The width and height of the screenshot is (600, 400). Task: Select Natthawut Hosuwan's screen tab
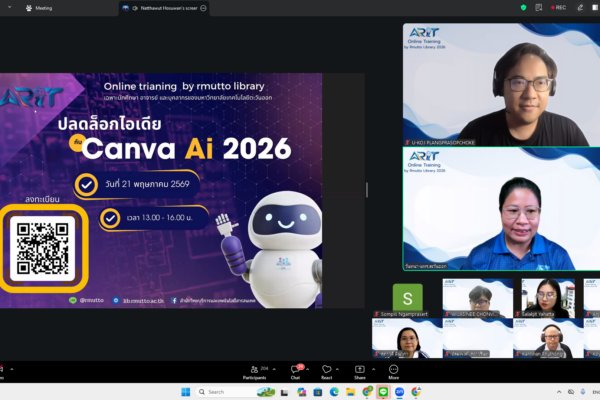(164, 8)
